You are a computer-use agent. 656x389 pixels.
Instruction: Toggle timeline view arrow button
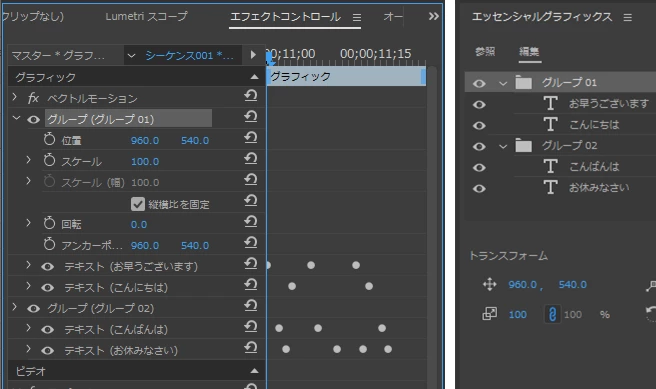[x=253, y=55]
